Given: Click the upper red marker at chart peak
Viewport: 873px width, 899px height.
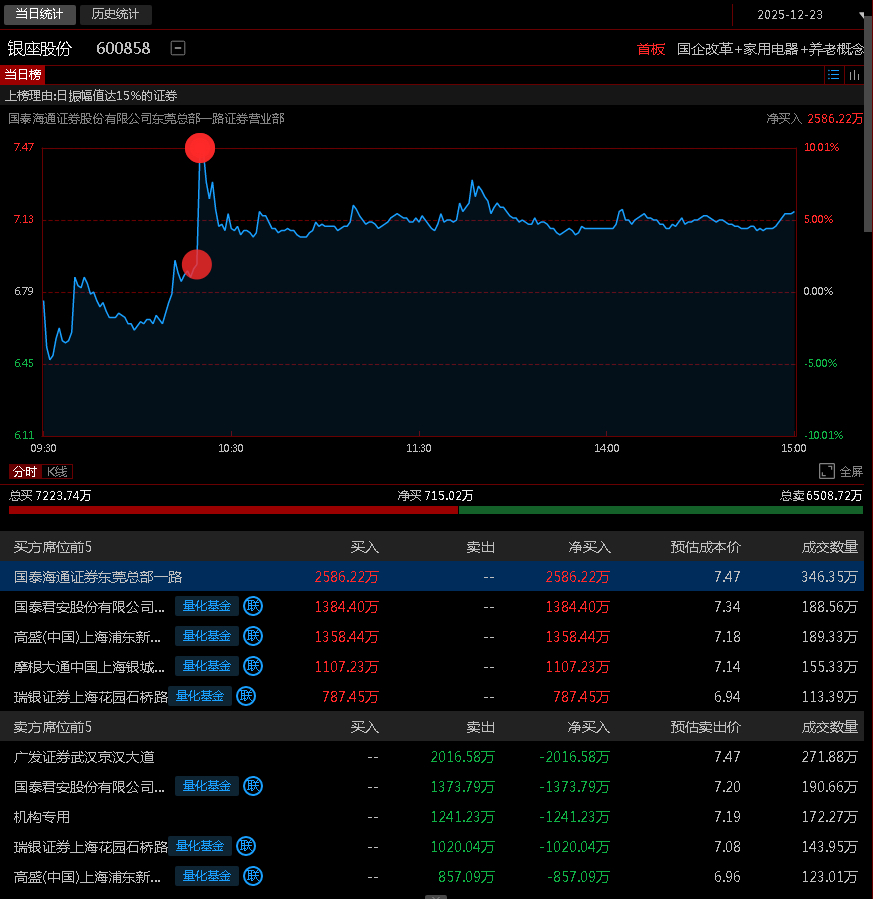Looking at the screenshot, I should click(x=200, y=148).
